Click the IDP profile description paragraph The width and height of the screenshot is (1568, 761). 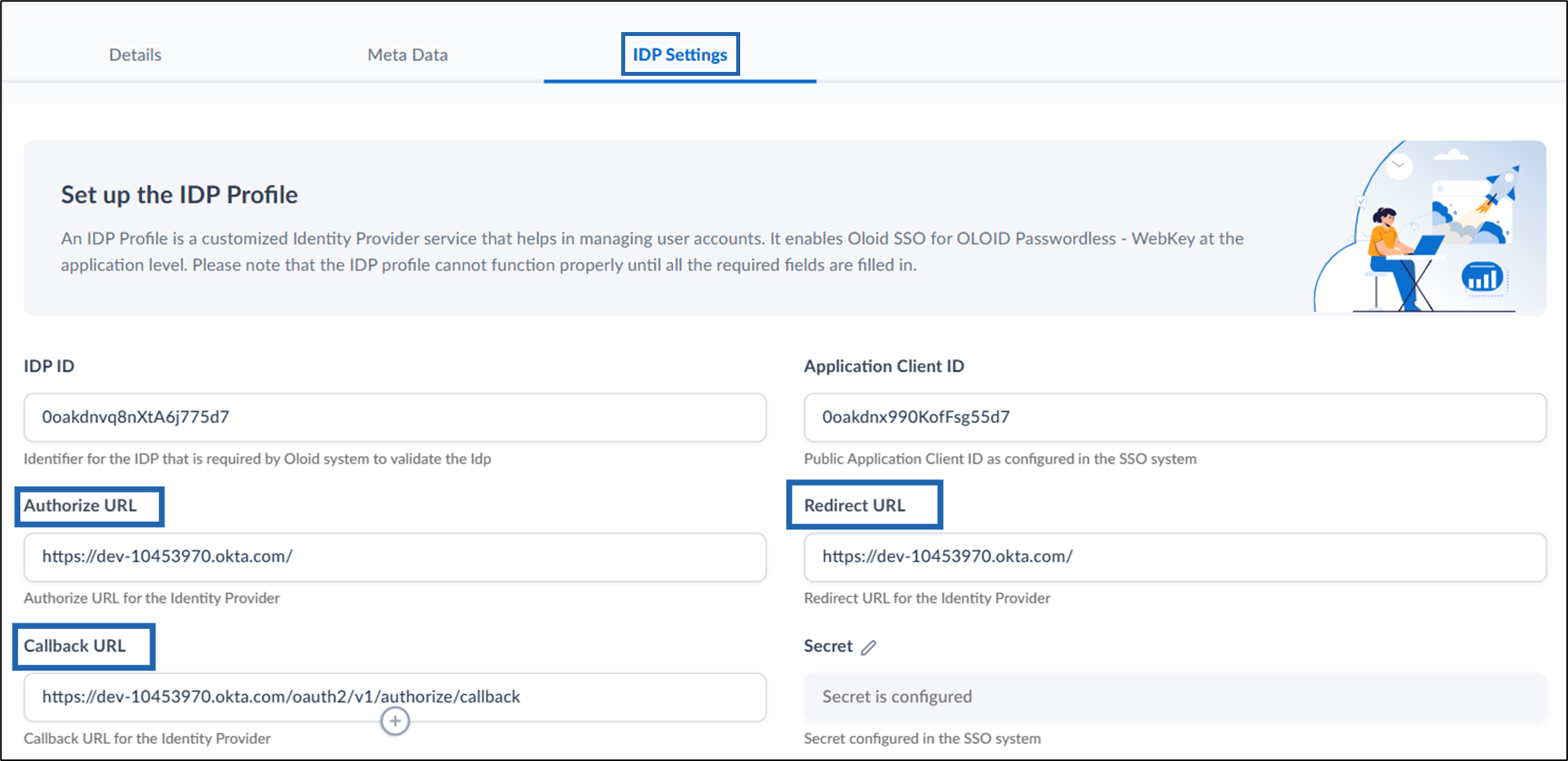point(653,252)
